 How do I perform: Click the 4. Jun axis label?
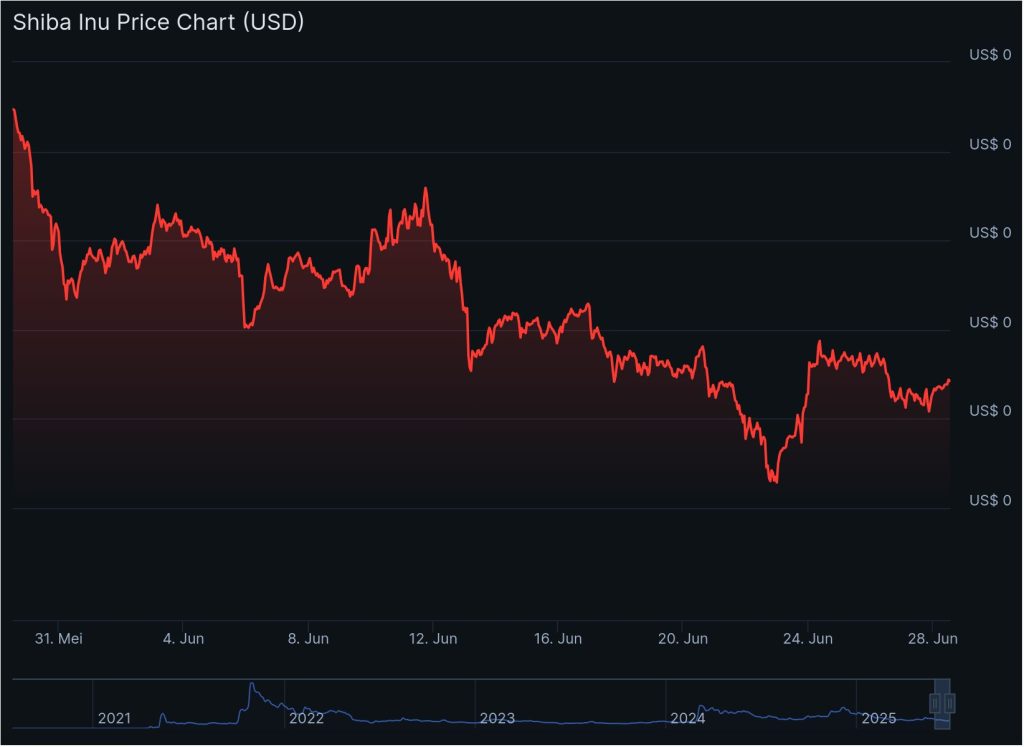pos(184,639)
